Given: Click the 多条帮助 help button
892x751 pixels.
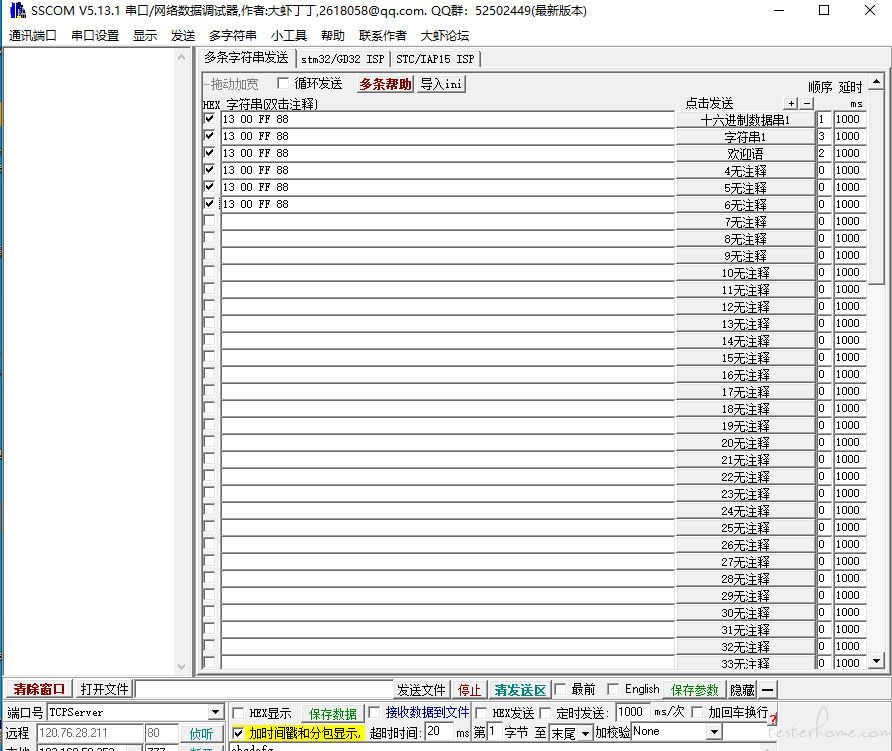Looking at the screenshot, I should coord(385,84).
